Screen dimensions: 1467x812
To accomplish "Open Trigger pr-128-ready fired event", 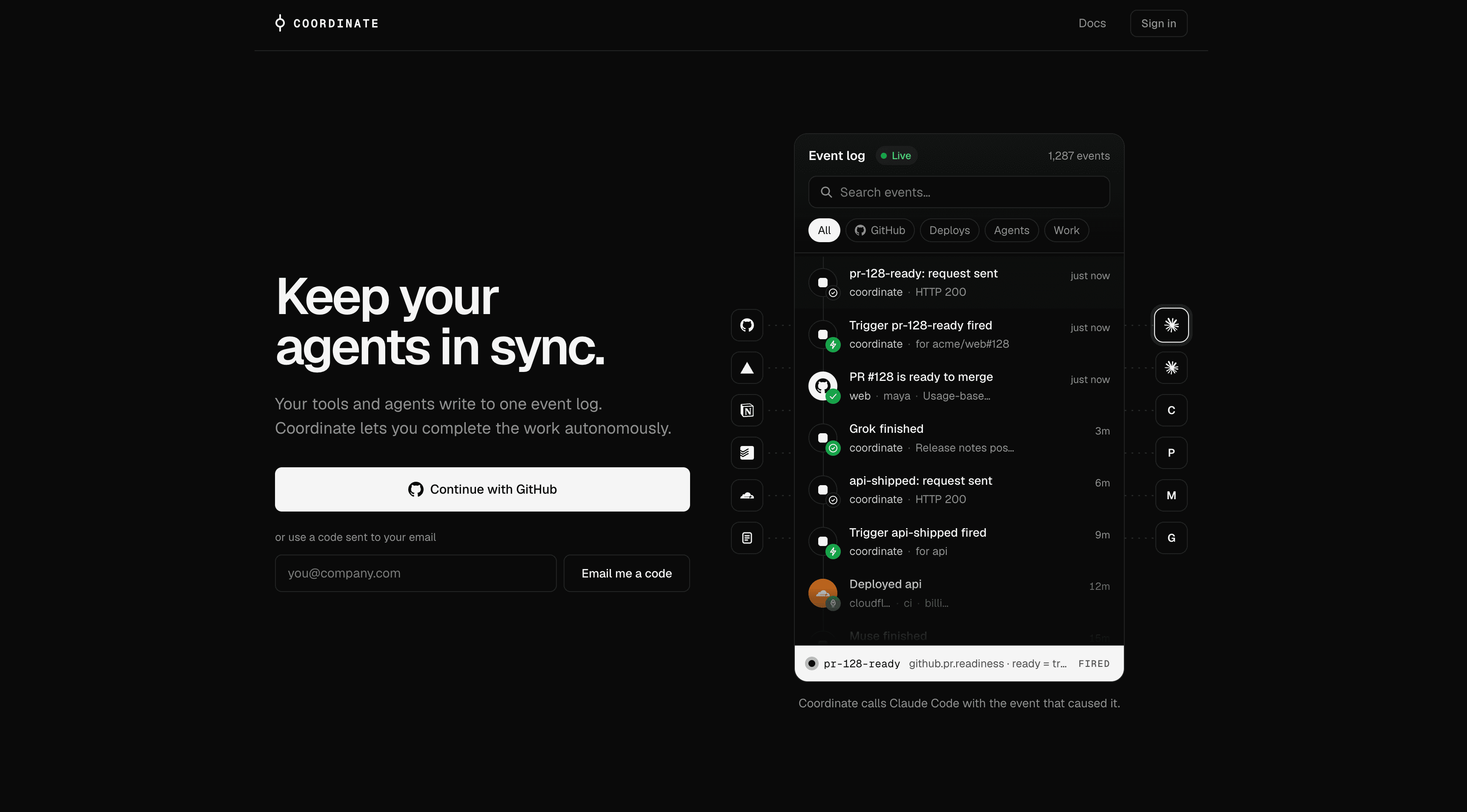I will pyautogui.click(x=959, y=334).
